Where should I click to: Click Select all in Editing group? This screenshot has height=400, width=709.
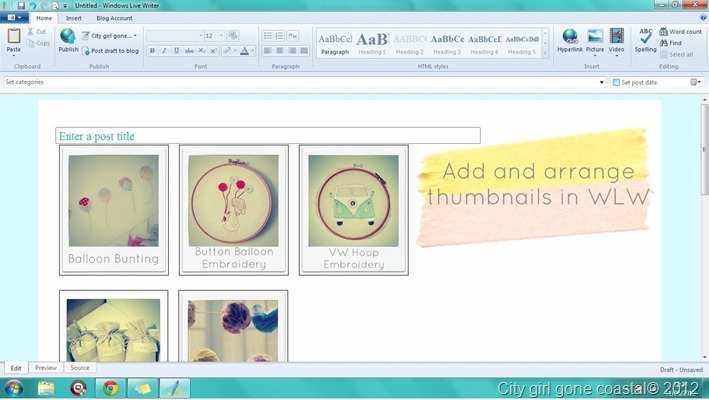[x=676, y=55]
